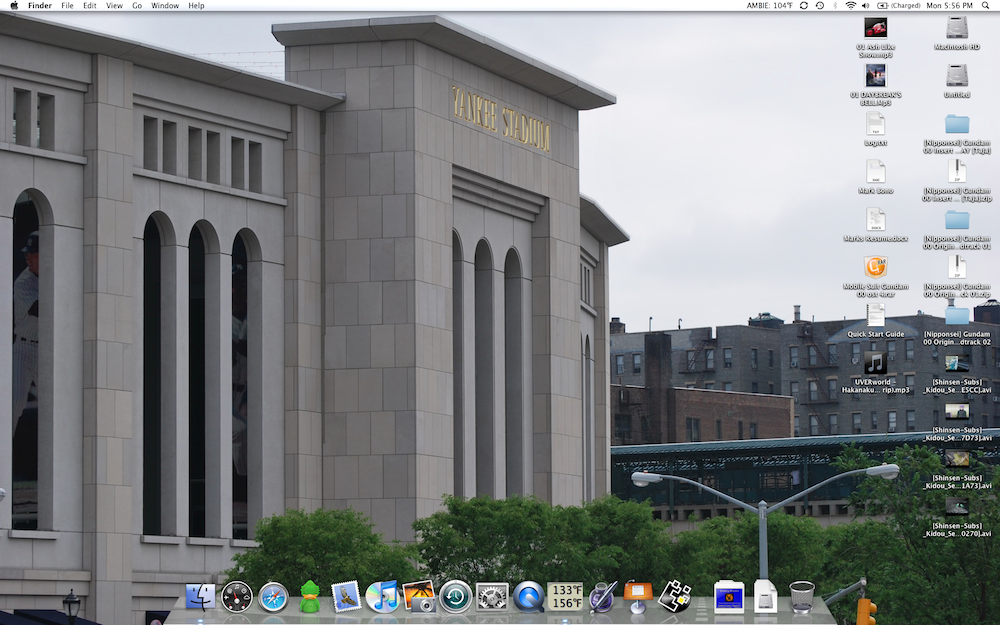Select Marks Resume.docx on desktop
Viewport: 1000px width, 625px height.
pos(876,219)
